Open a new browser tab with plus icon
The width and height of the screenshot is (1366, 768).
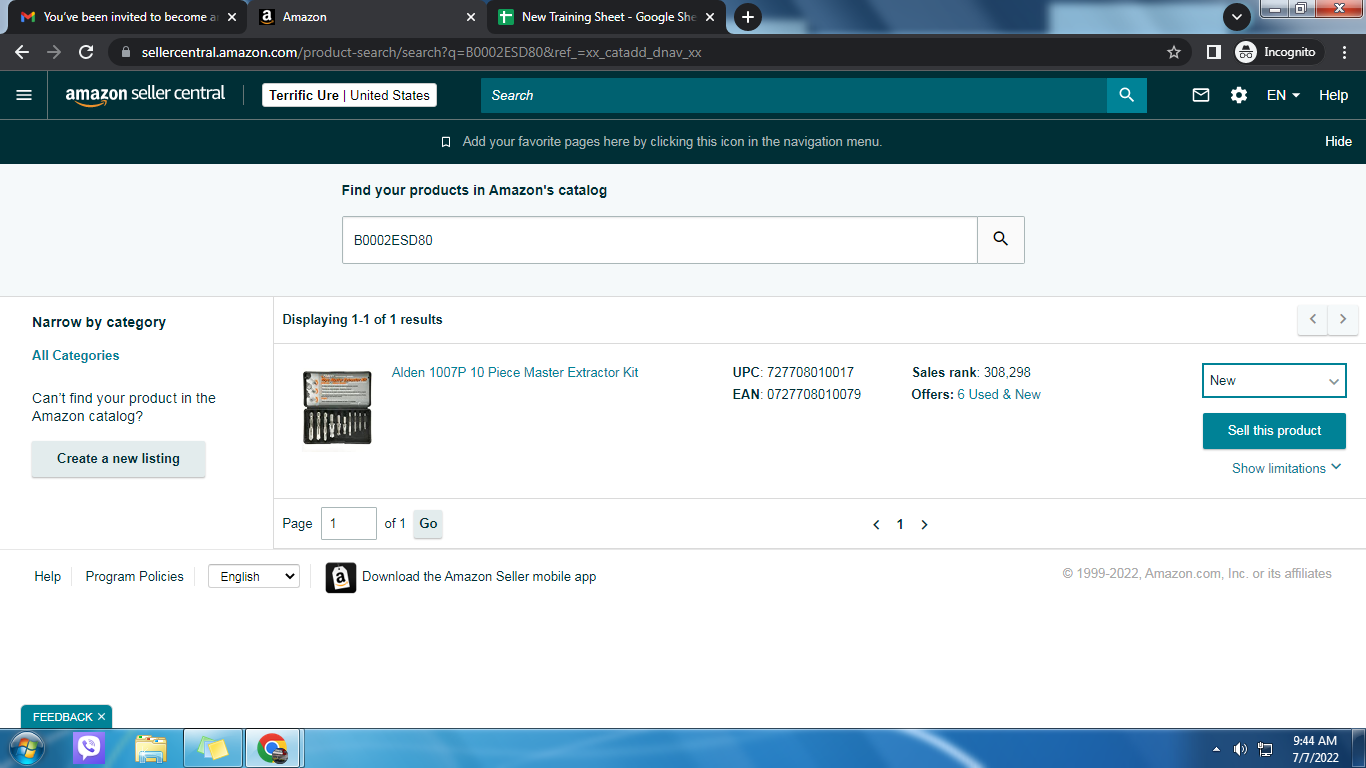point(747,17)
